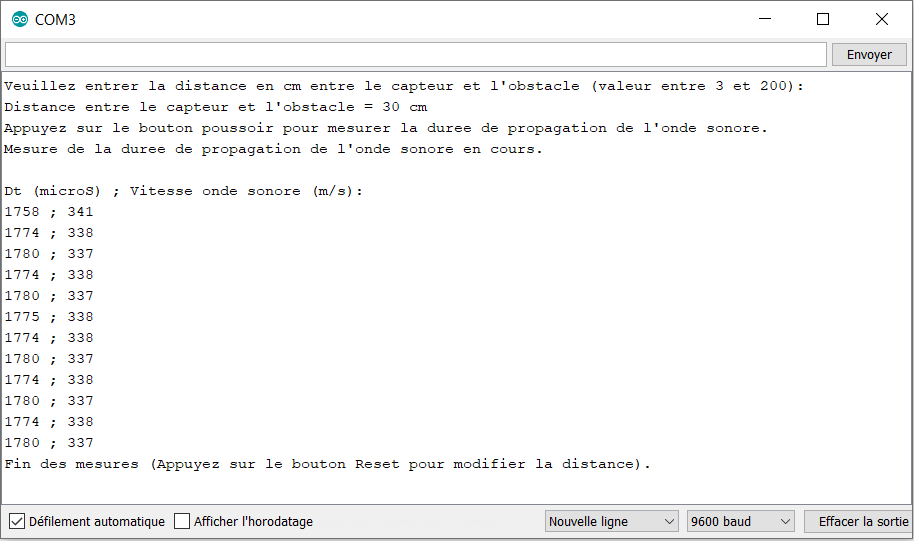Click the 'Dt (microS) ; Vitesse onde sonore' header line
The width and height of the screenshot is (914, 541).
click(184, 191)
